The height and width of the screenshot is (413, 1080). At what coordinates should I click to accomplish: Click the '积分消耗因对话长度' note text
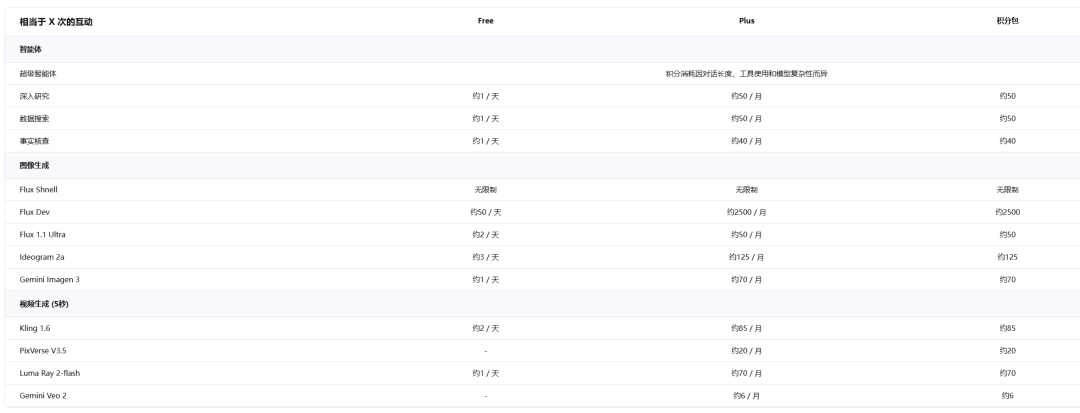(x=747, y=74)
